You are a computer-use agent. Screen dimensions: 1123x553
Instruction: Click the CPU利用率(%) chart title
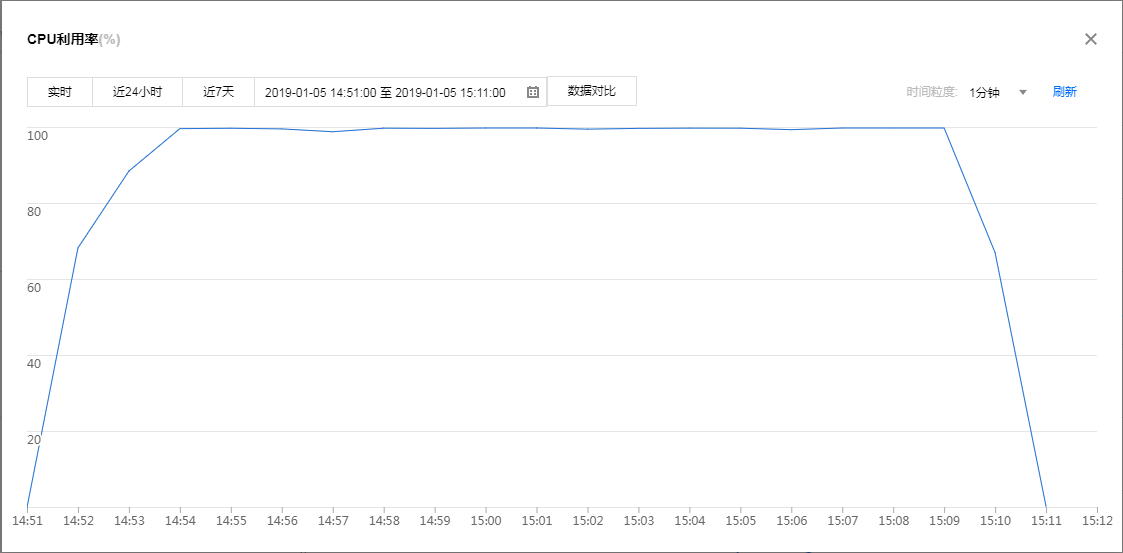[74, 39]
